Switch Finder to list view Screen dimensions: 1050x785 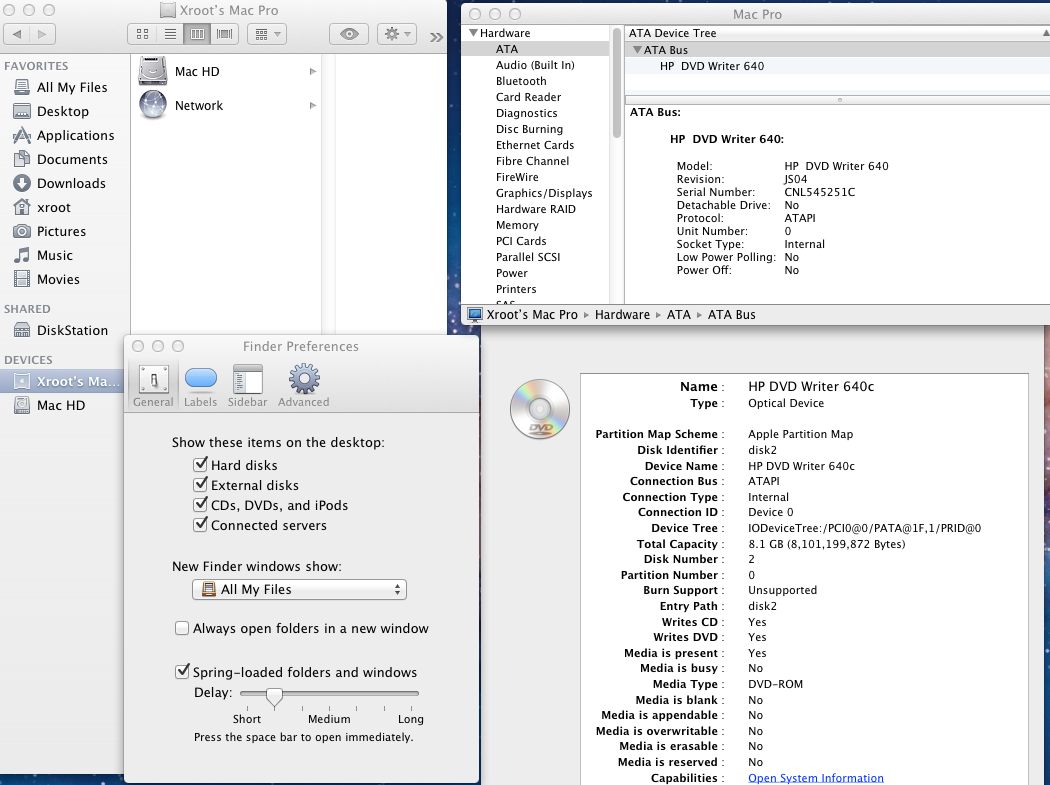(x=170, y=34)
